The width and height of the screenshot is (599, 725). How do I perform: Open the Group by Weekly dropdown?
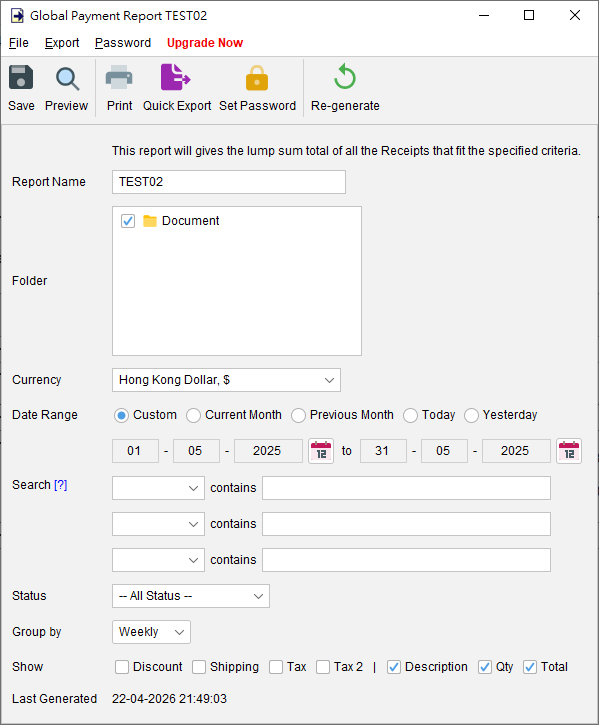(x=151, y=632)
